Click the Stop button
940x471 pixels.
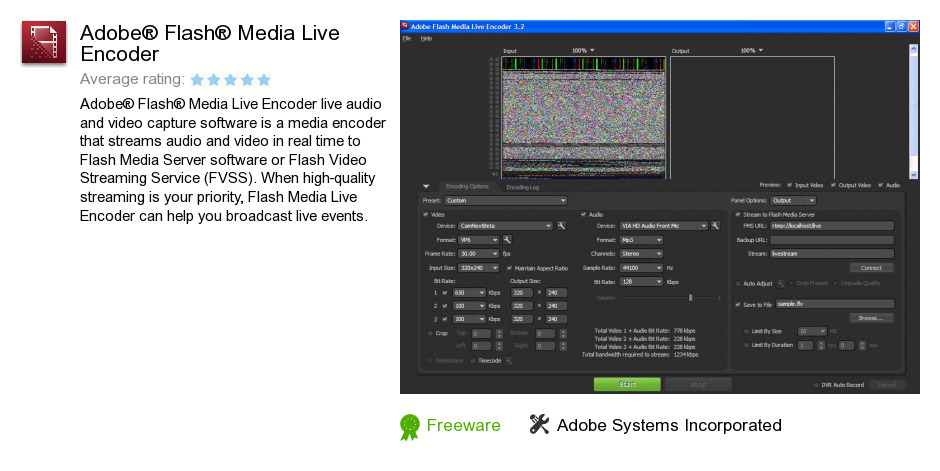698,385
